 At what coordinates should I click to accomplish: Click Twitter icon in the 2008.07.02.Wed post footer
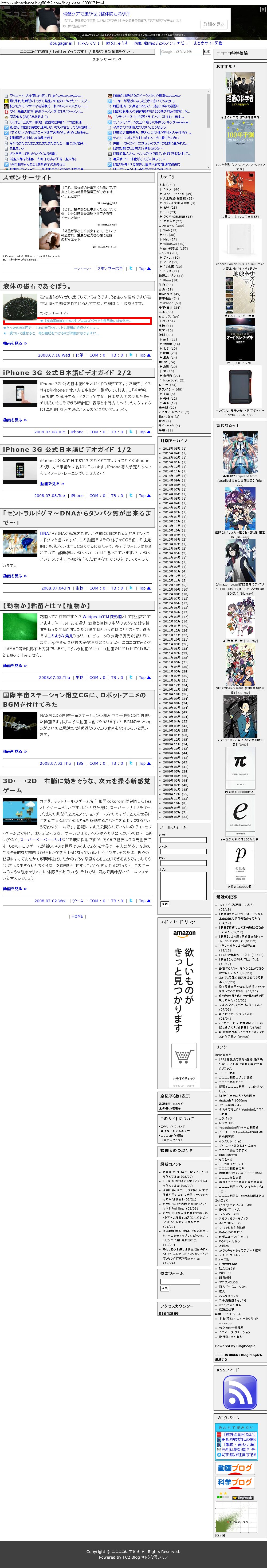tap(131, 901)
